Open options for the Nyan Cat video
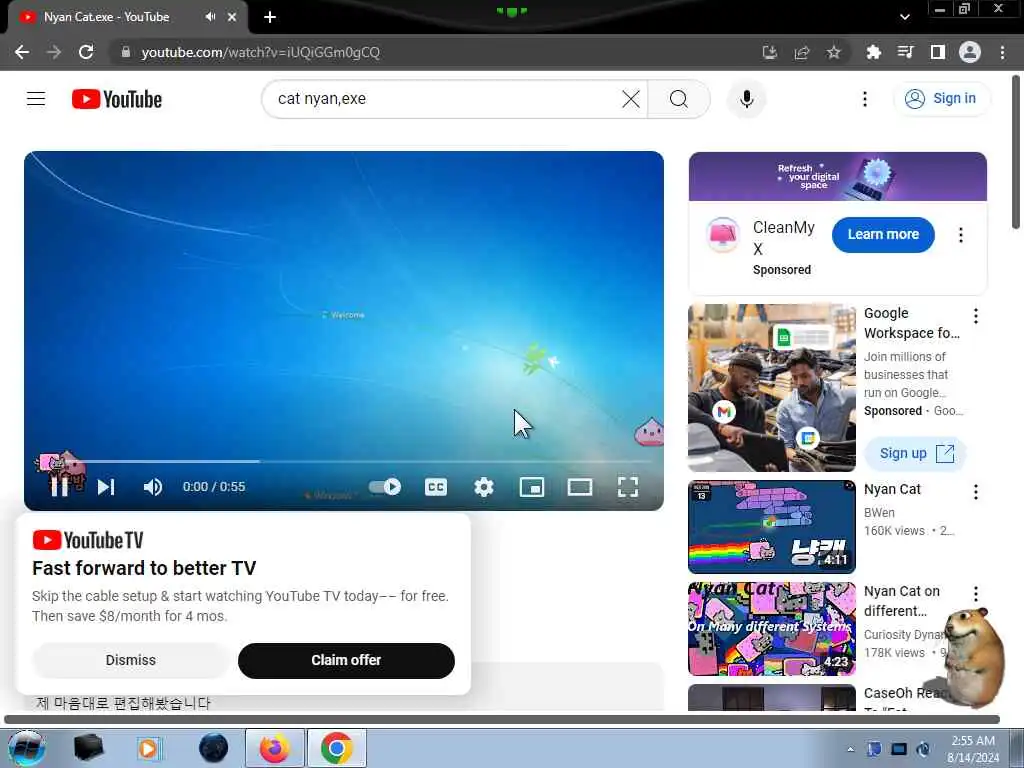Viewport: 1024px width, 768px height. click(976, 492)
